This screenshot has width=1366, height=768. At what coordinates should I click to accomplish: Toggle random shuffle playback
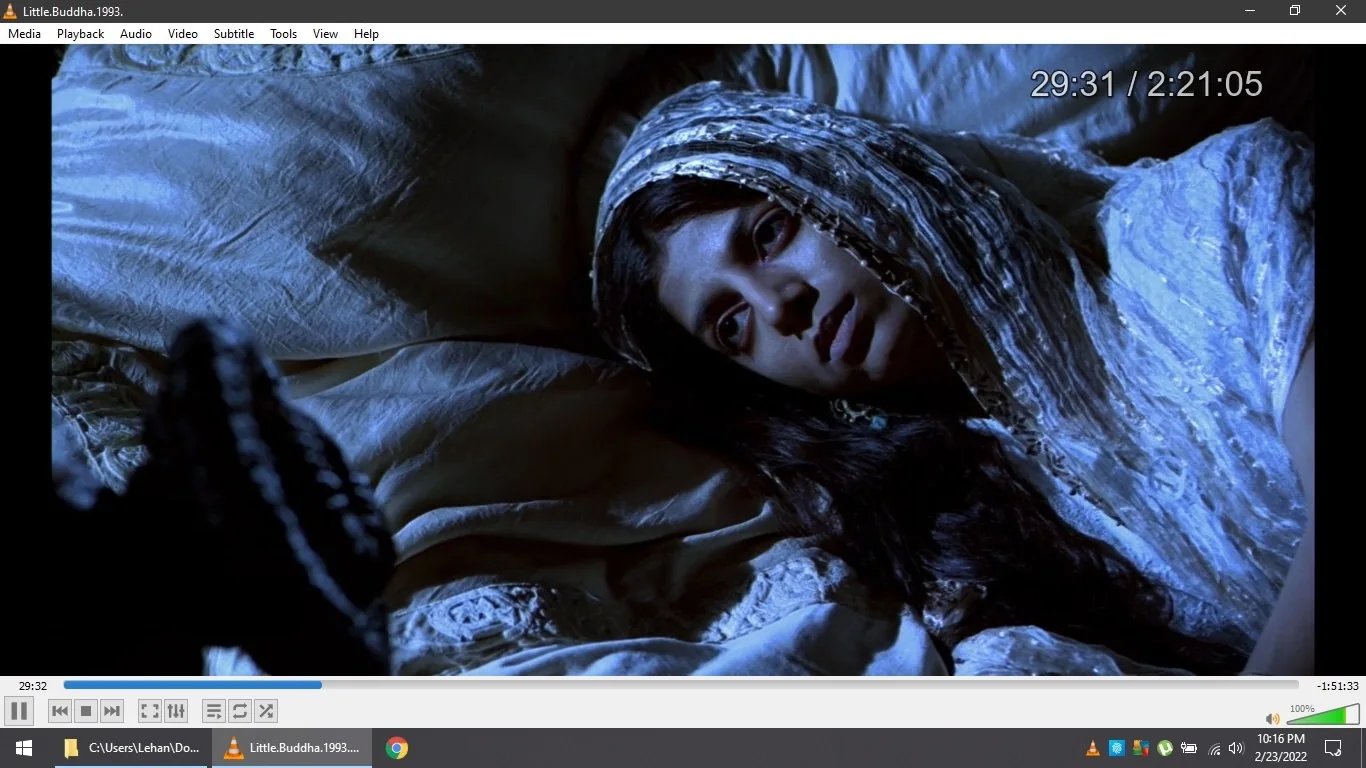pos(266,711)
